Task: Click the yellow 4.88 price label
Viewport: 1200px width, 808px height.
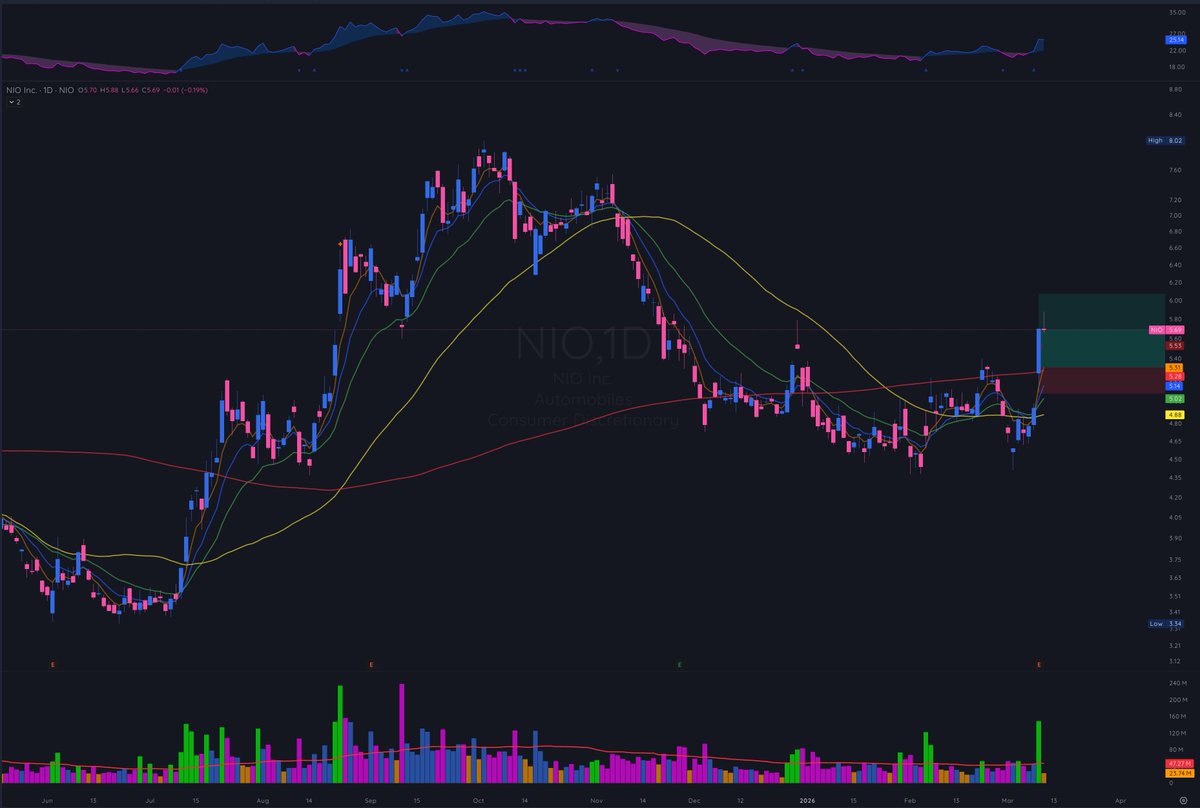Action: click(x=1174, y=415)
